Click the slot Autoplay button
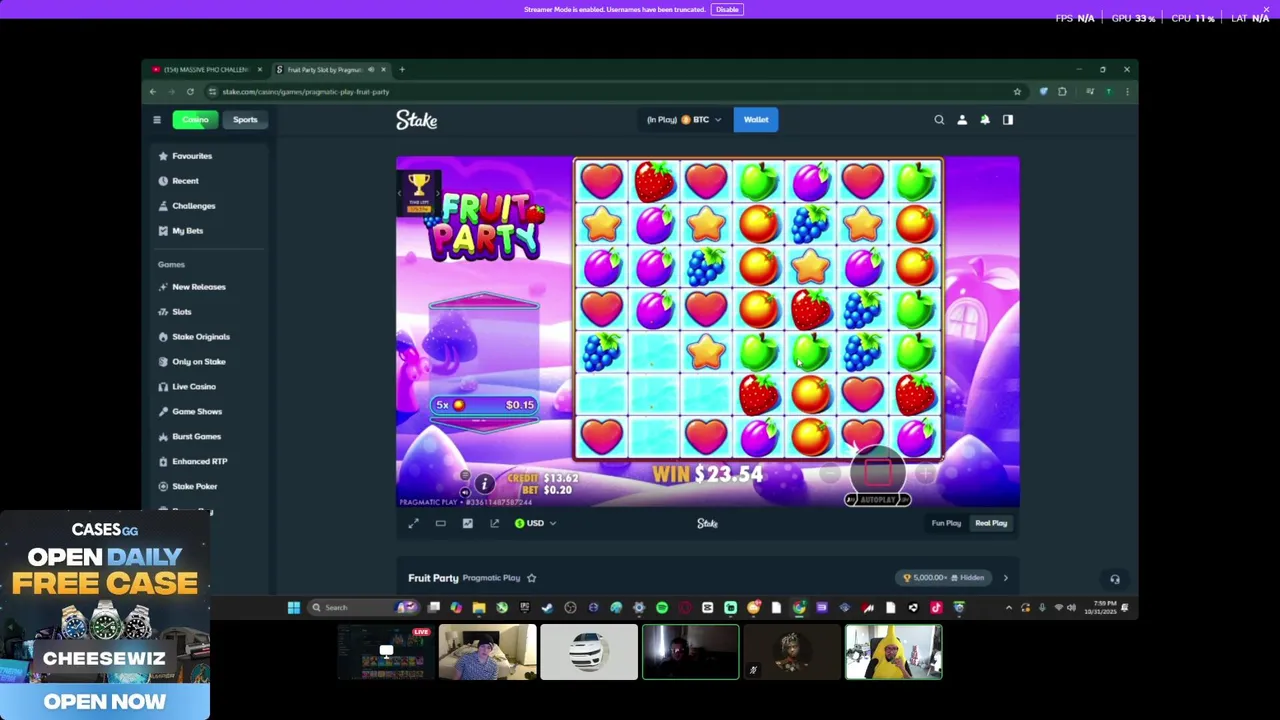The image size is (1280, 720). (877, 499)
